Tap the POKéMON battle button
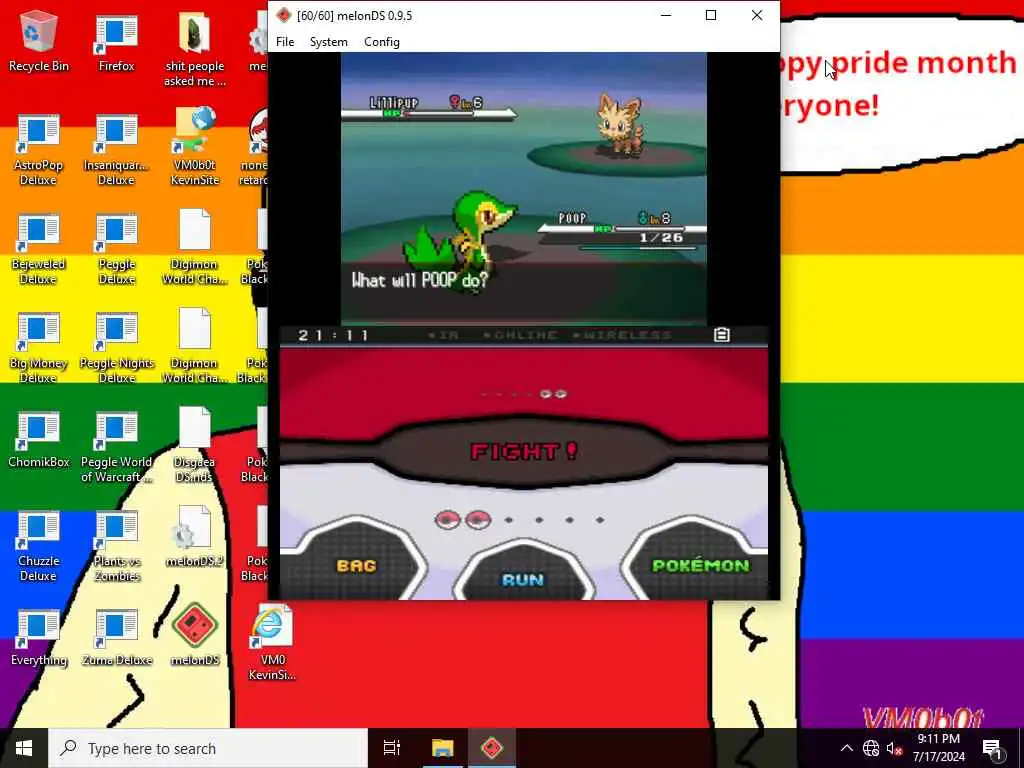This screenshot has height=768, width=1024. (x=700, y=565)
